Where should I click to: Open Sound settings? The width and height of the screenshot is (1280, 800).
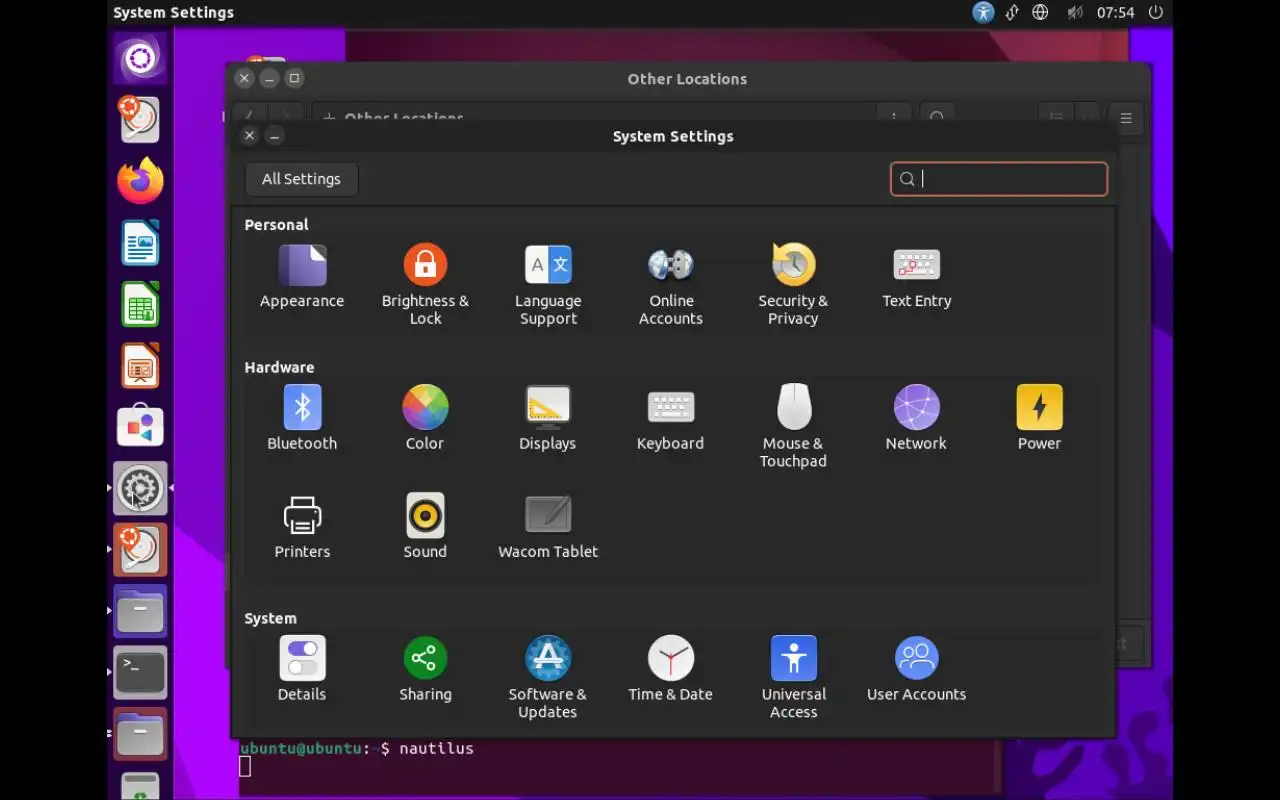point(425,527)
